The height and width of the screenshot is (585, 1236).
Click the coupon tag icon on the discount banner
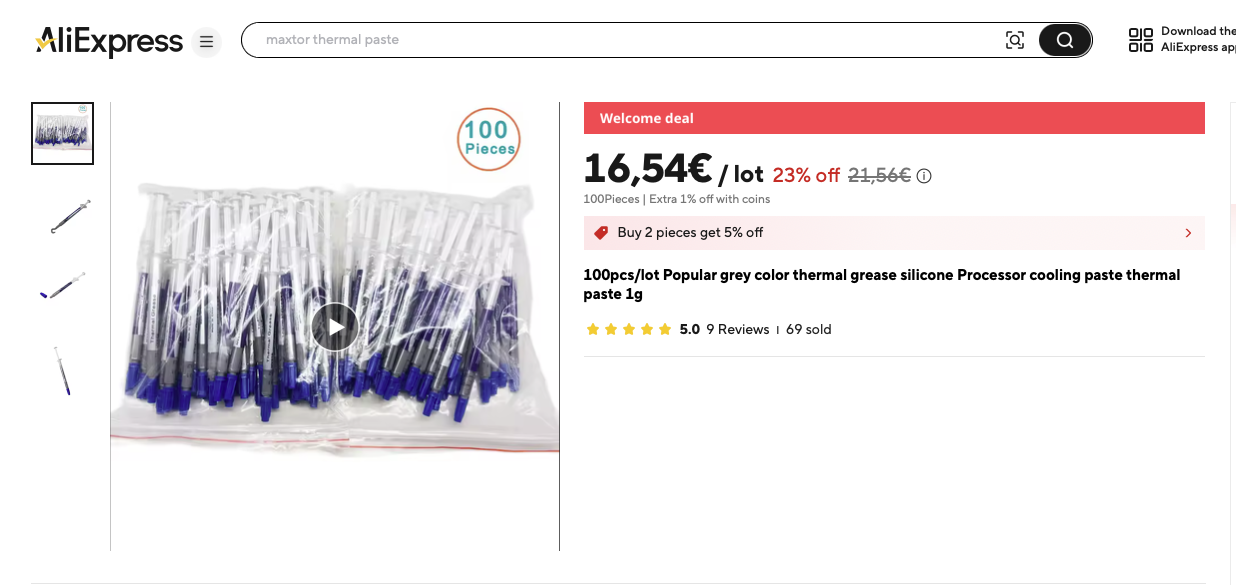601,232
